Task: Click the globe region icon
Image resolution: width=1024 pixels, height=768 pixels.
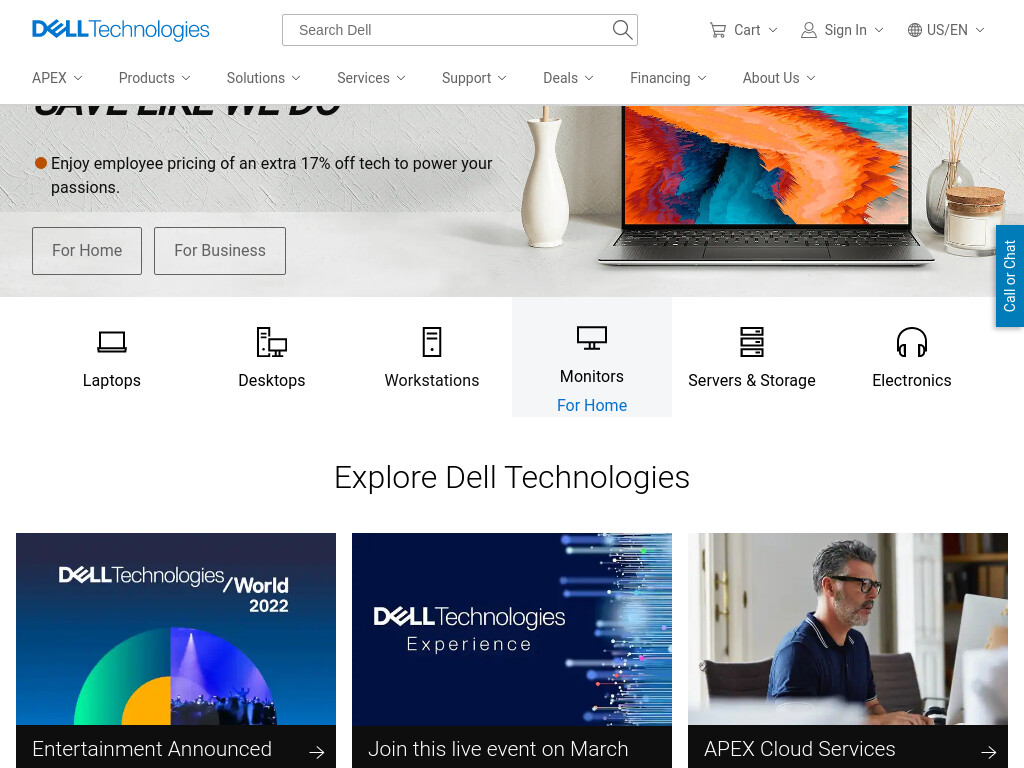Action: pos(915,30)
